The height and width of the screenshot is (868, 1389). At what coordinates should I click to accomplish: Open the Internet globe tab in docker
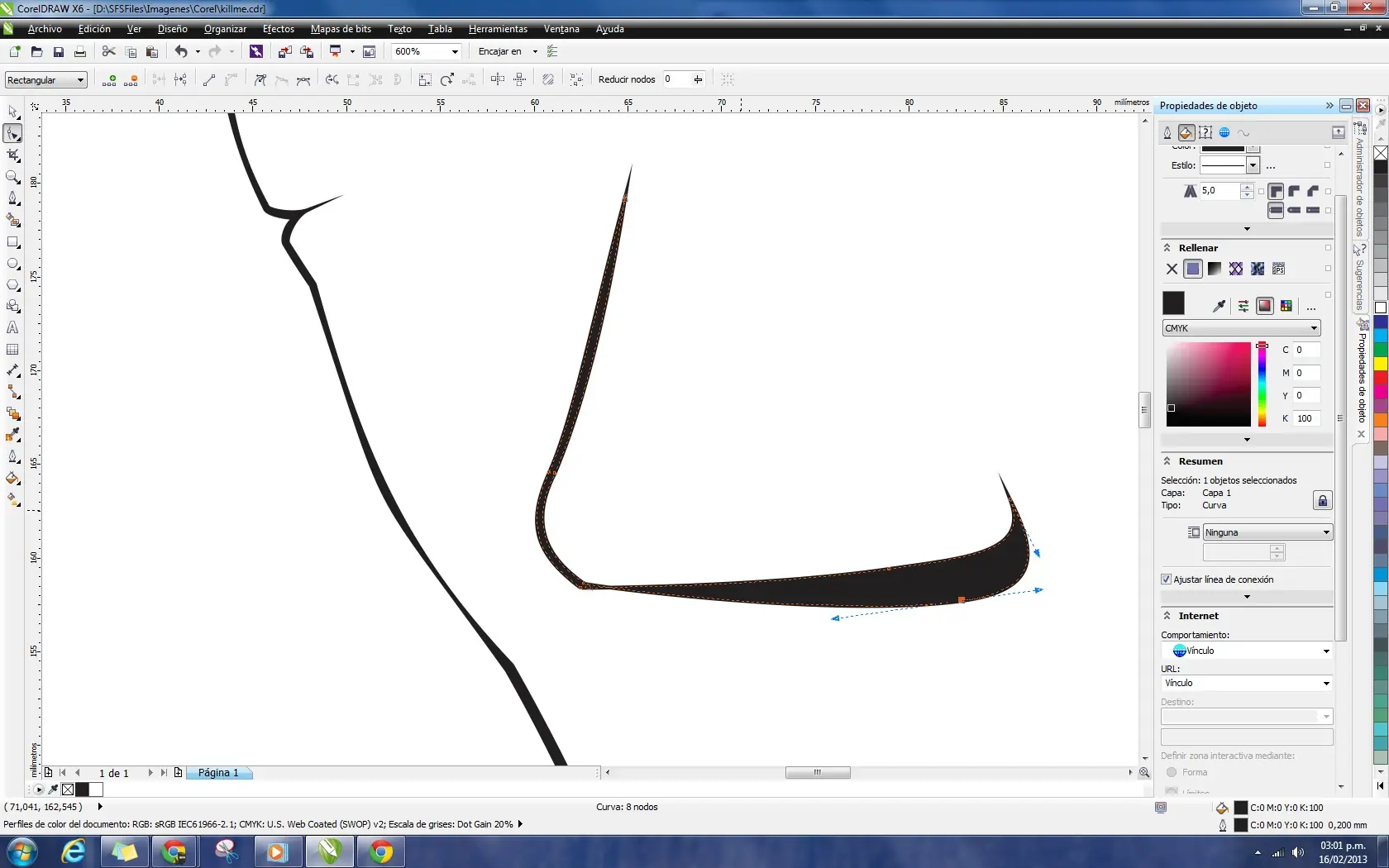pos(1224,132)
